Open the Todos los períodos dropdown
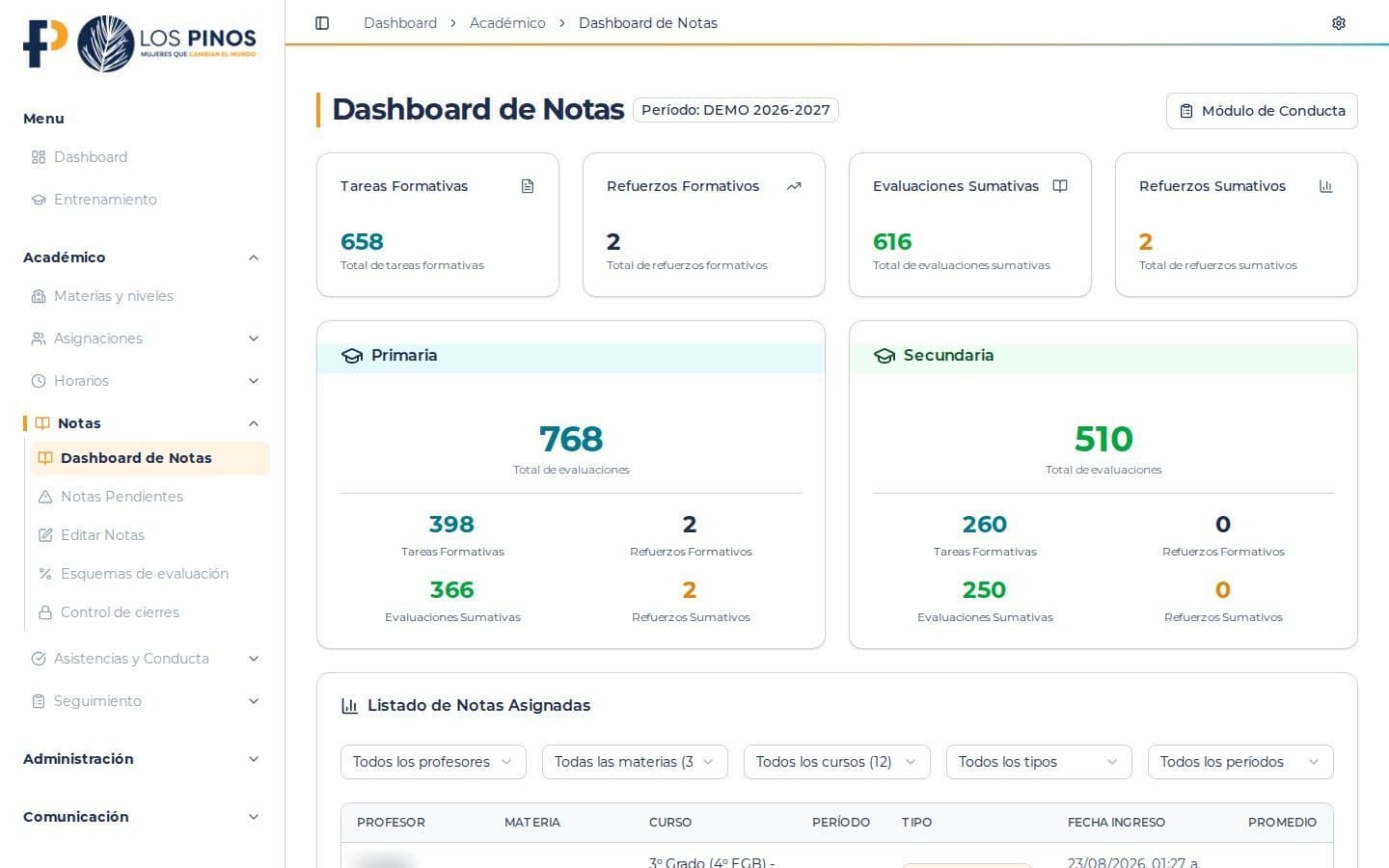Screen dimensions: 1389x868 click(x=1240, y=762)
